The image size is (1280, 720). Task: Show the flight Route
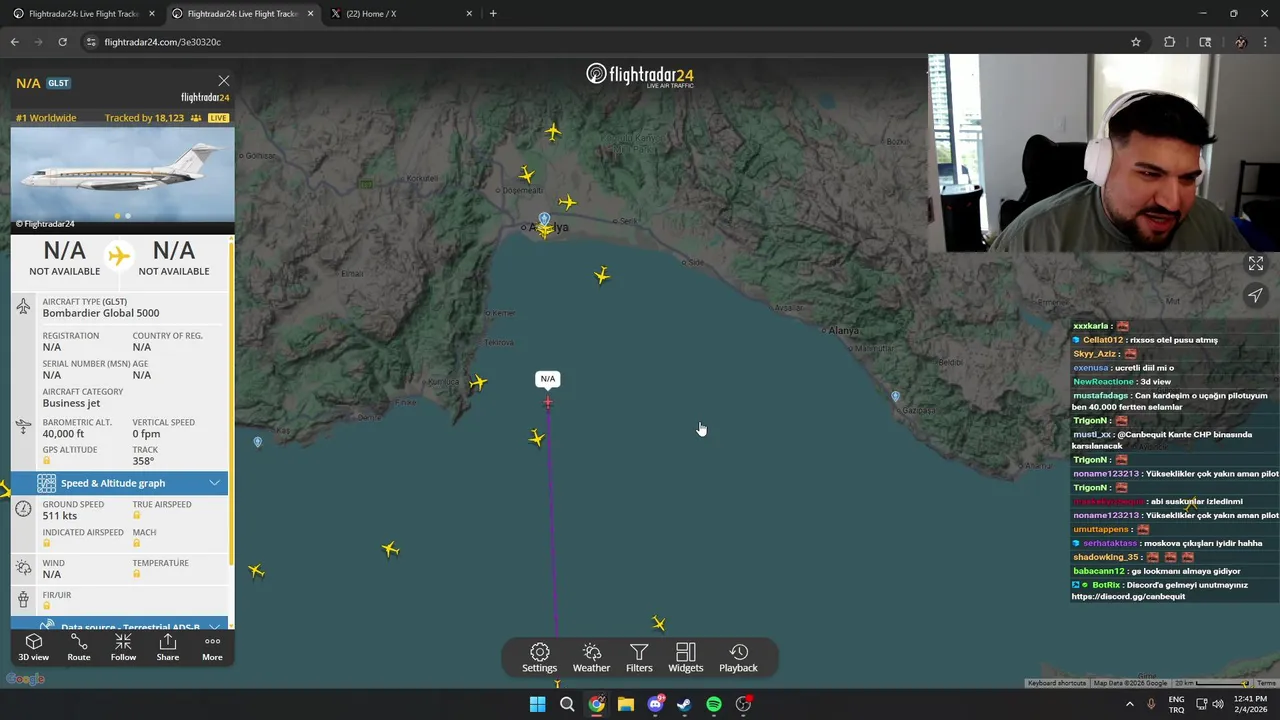point(79,647)
